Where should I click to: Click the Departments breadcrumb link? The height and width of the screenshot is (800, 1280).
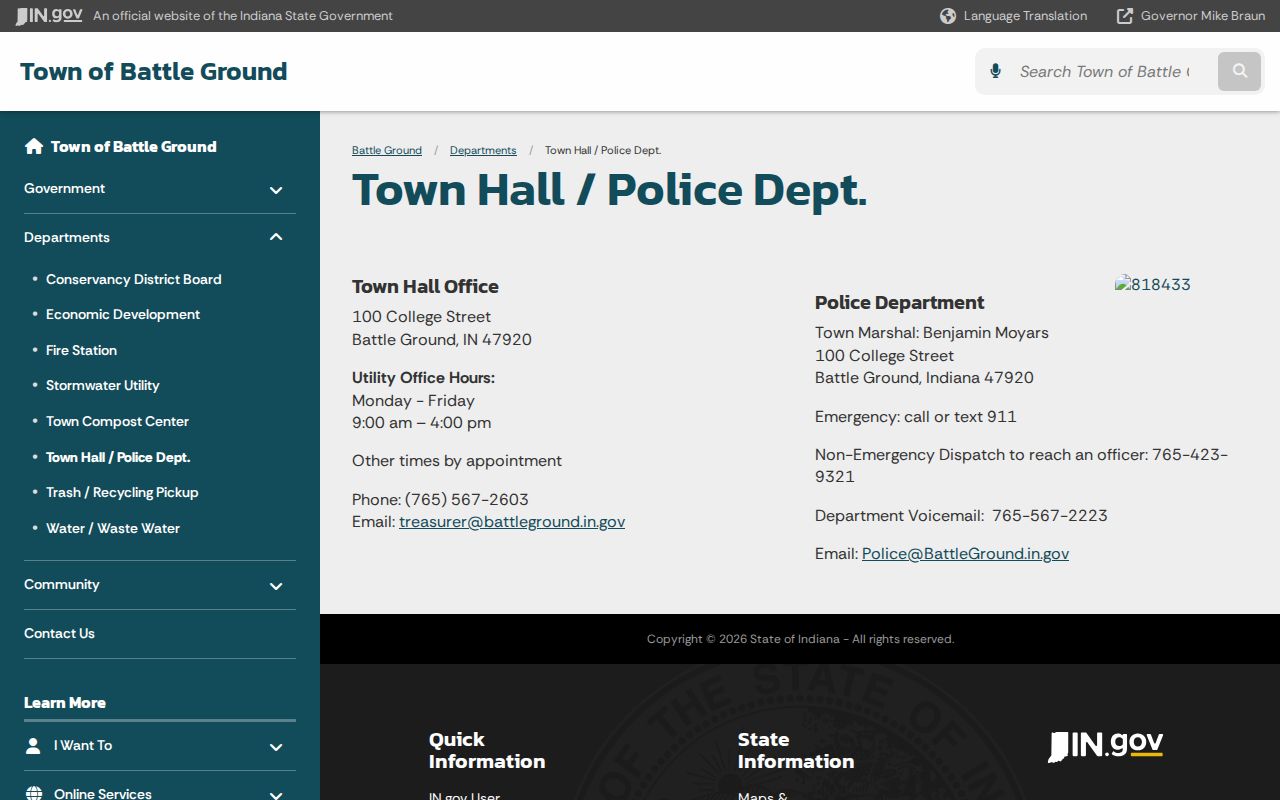pos(483,150)
